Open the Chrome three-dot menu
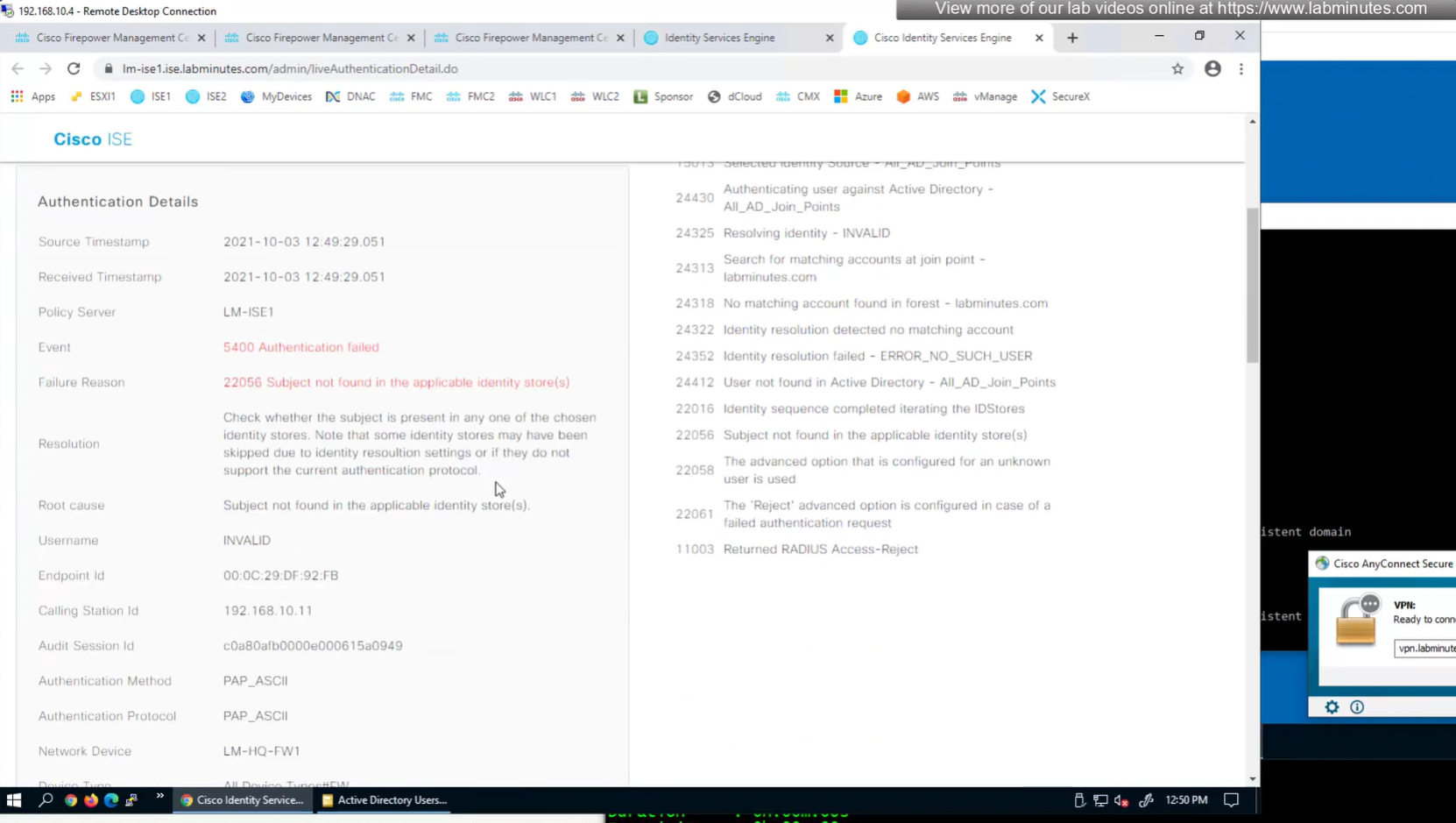Image resolution: width=1456 pixels, height=823 pixels. pyautogui.click(x=1241, y=68)
